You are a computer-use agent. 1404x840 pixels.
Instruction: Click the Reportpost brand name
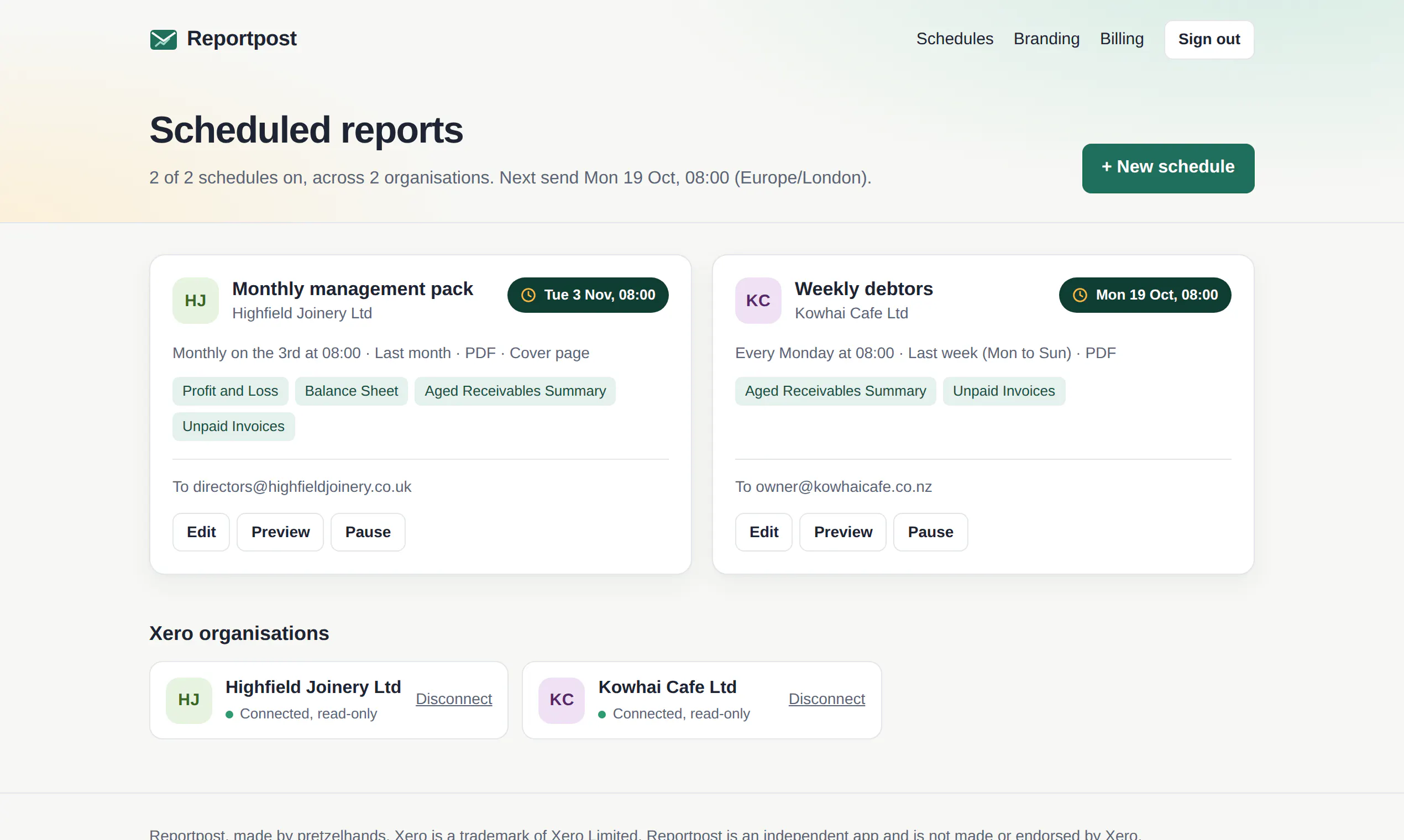pyautogui.click(x=242, y=39)
